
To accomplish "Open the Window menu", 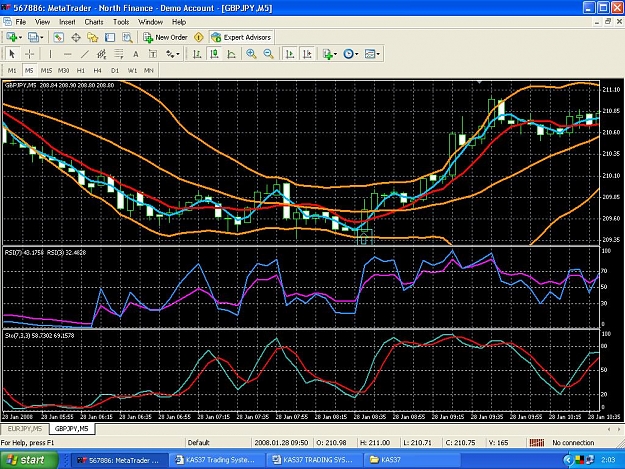I will (150, 22).
